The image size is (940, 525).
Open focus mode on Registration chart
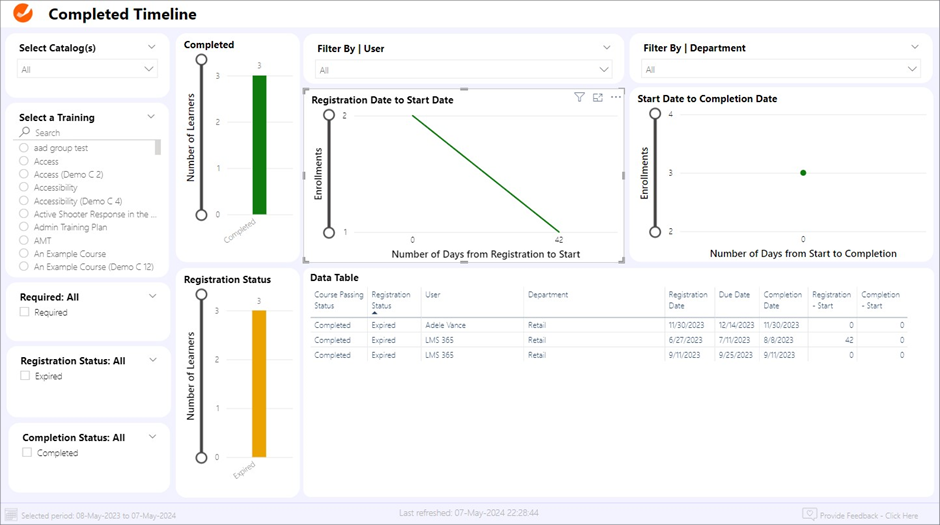point(597,97)
